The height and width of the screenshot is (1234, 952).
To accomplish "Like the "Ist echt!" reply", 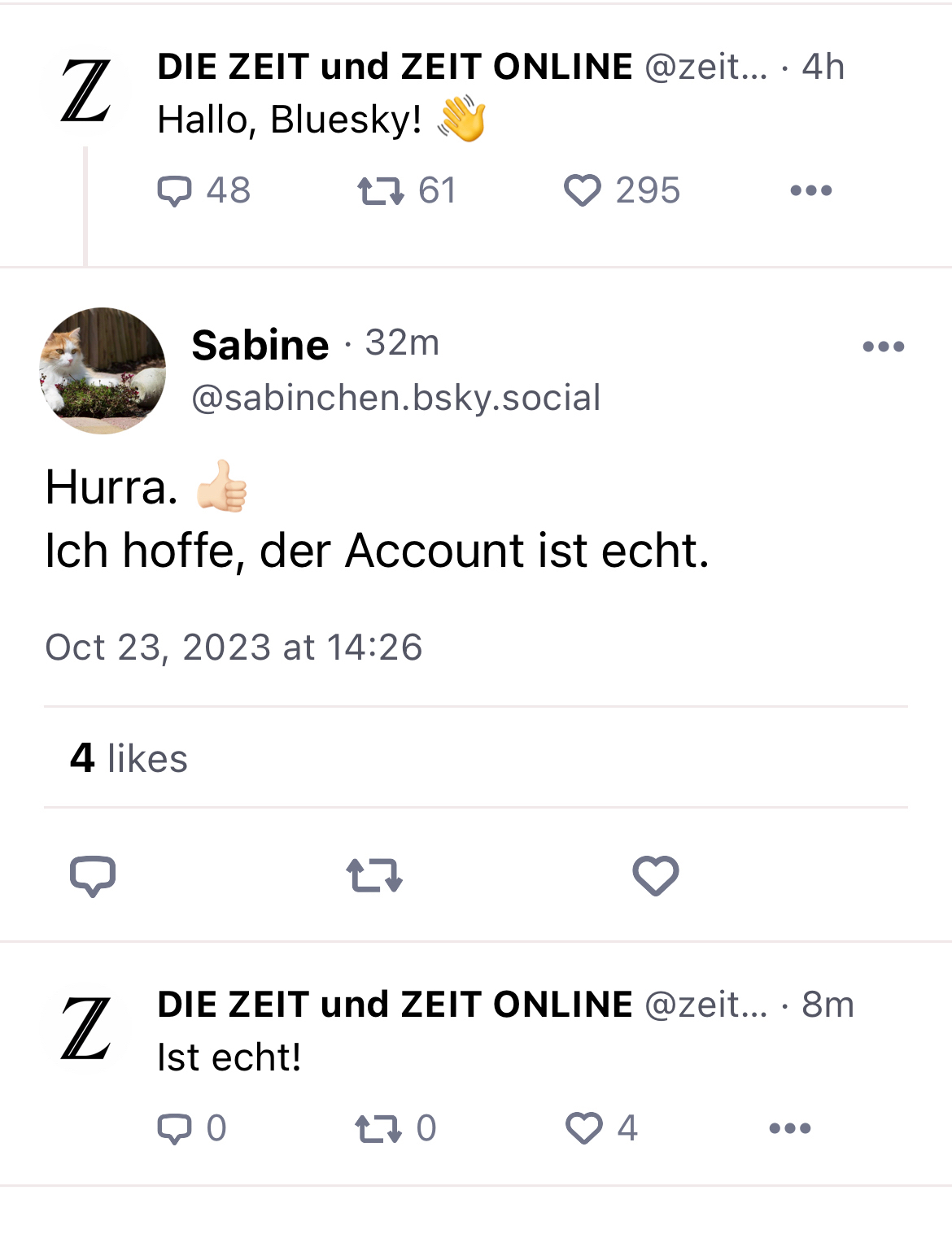I will tap(584, 1129).
